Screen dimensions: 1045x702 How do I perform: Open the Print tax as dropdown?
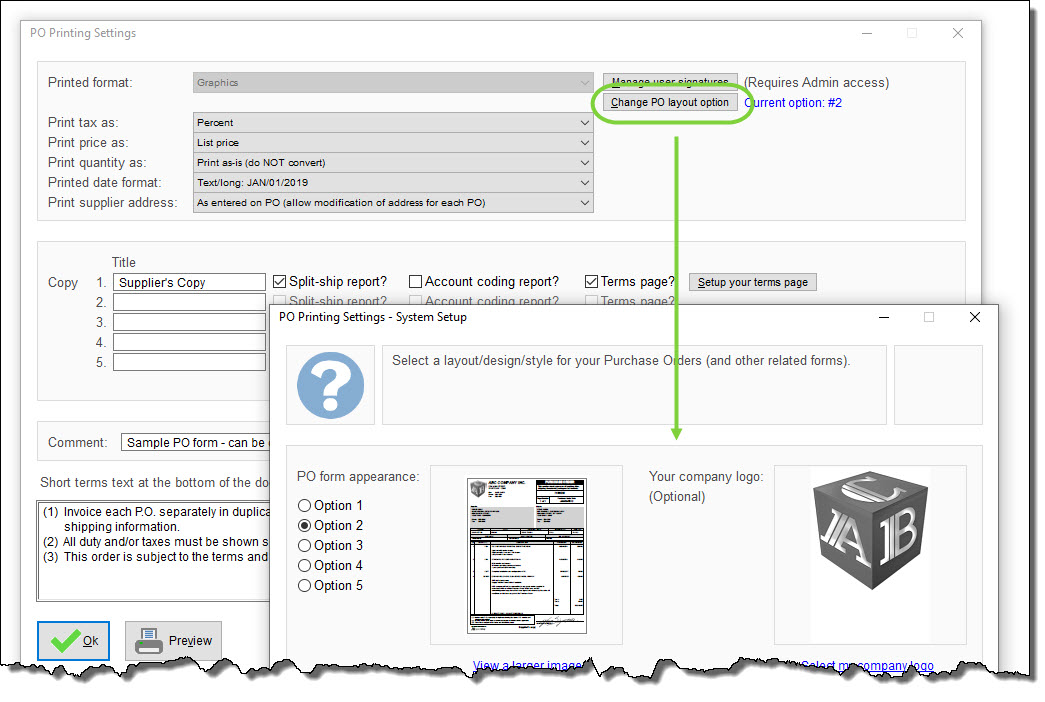(x=393, y=123)
